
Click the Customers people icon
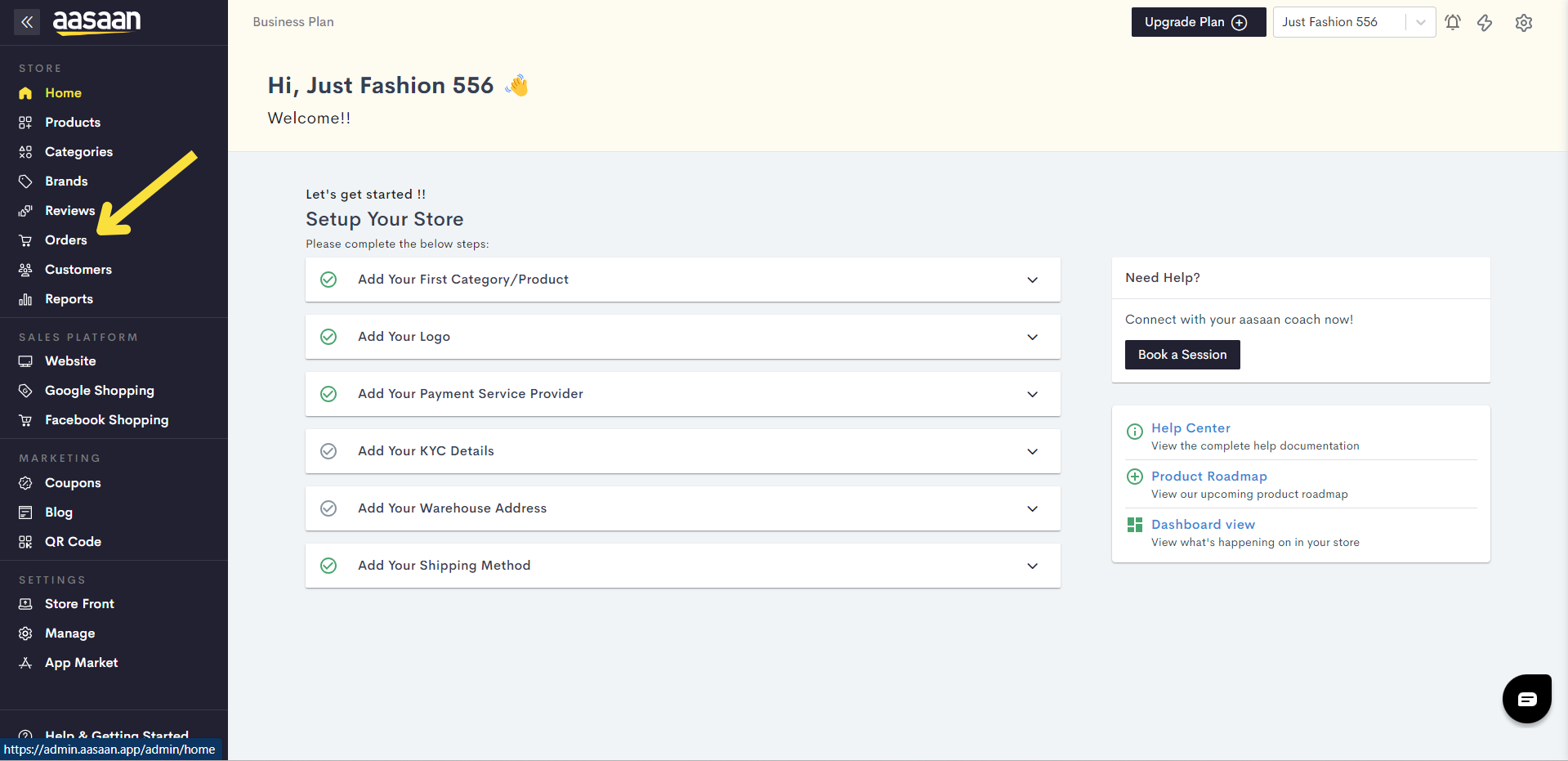tap(25, 270)
